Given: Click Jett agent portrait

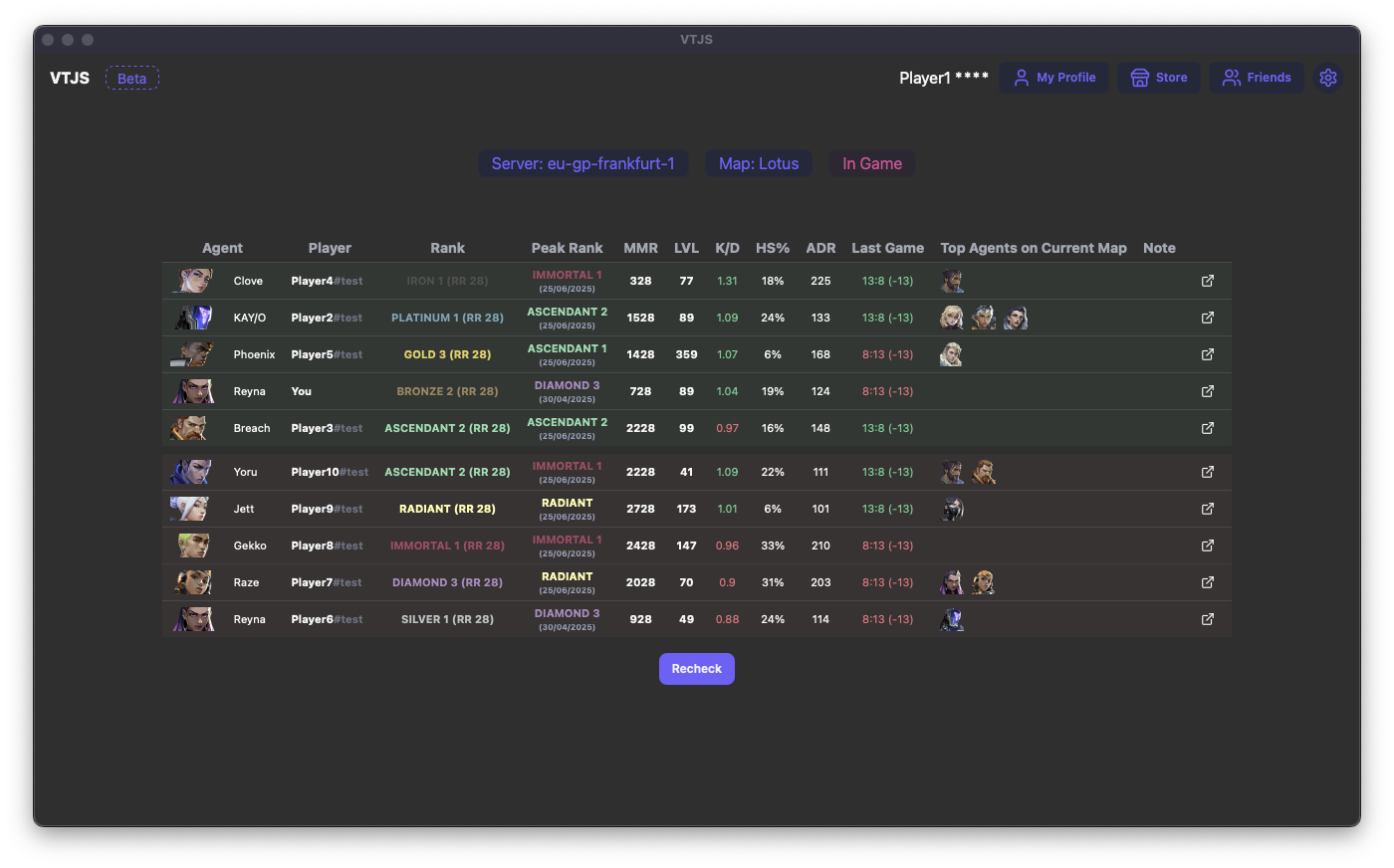Looking at the screenshot, I should pyautogui.click(x=190, y=509).
